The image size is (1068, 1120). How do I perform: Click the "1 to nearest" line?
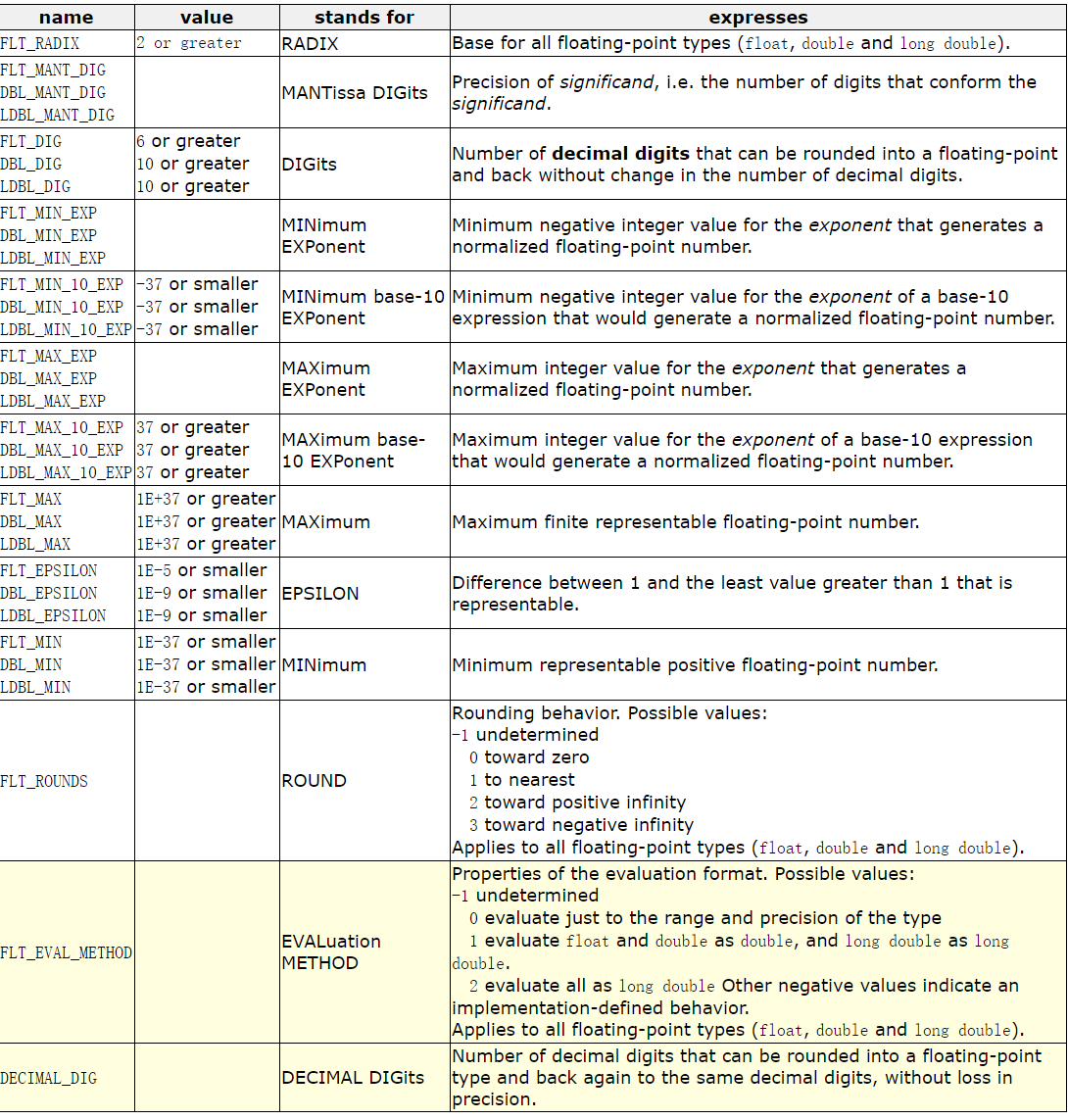[522, 780]
